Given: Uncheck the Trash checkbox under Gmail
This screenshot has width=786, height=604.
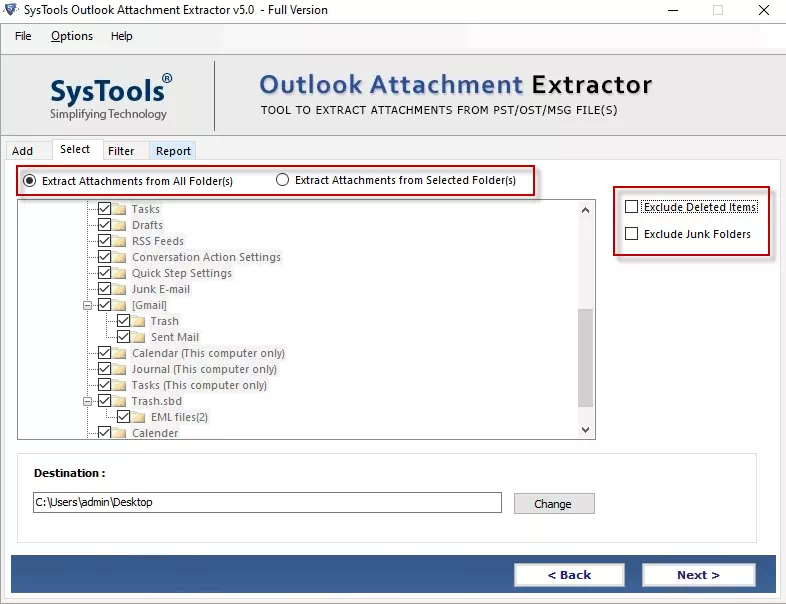Looking at the screenshot, I should click(x=123, y=320).
